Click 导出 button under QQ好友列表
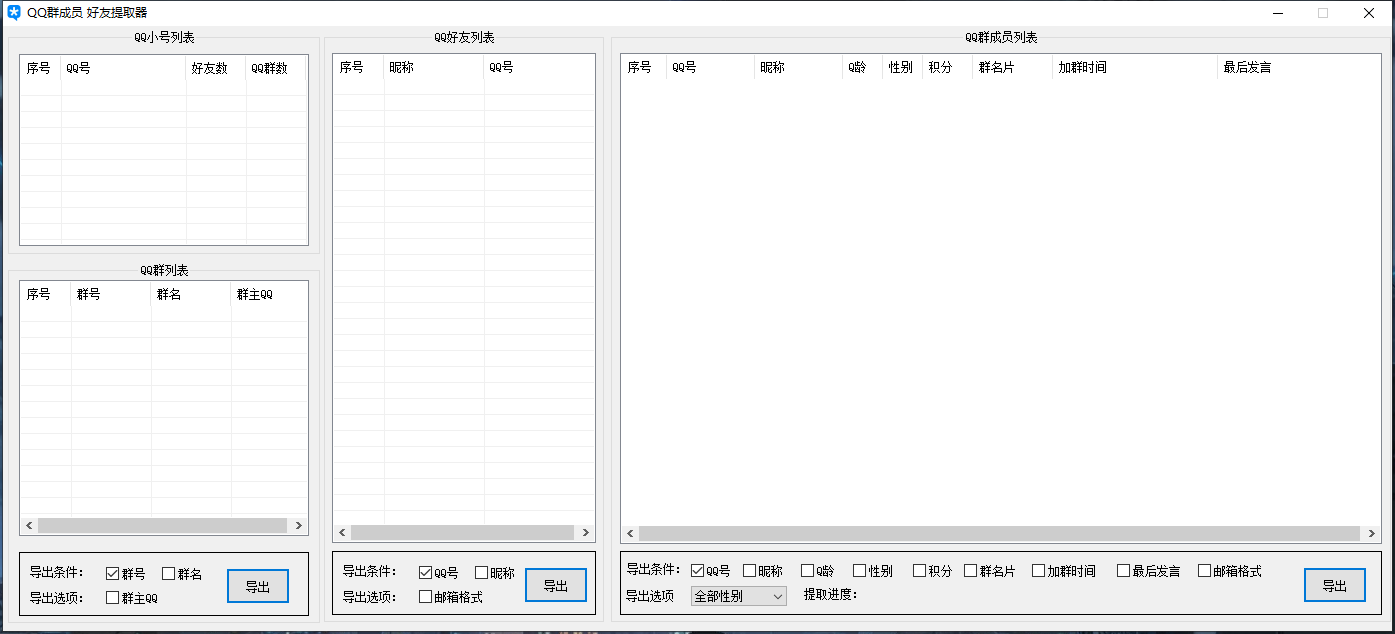1395x634 pixels. tap(556, 586)
